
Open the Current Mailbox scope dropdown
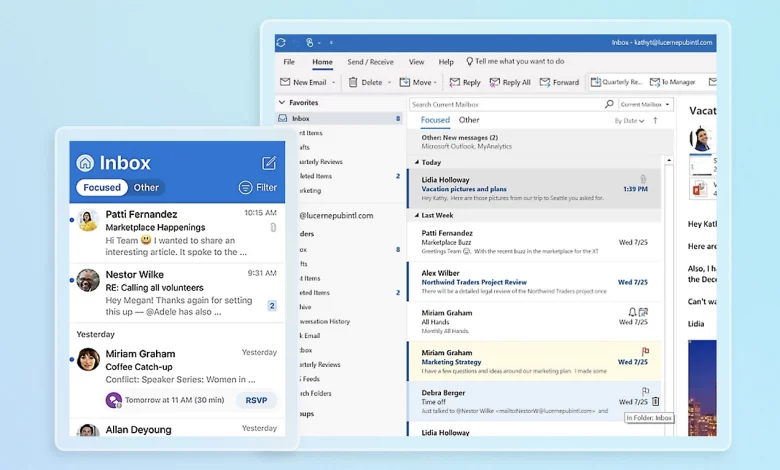[645, 104]
